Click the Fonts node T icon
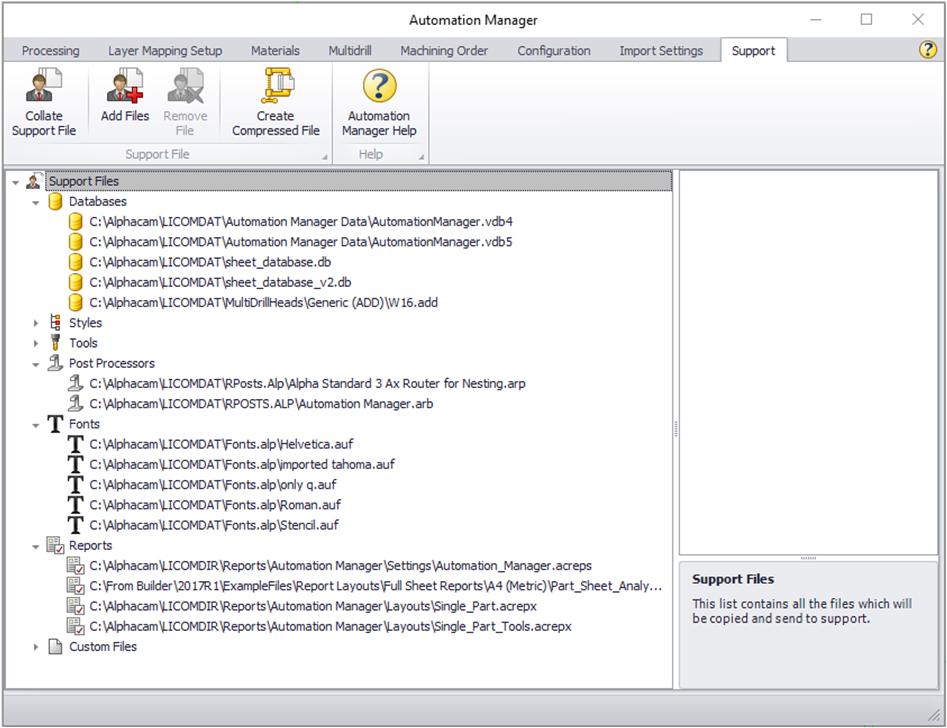Viewport: 947px width, 728px height. pos(56,424)
